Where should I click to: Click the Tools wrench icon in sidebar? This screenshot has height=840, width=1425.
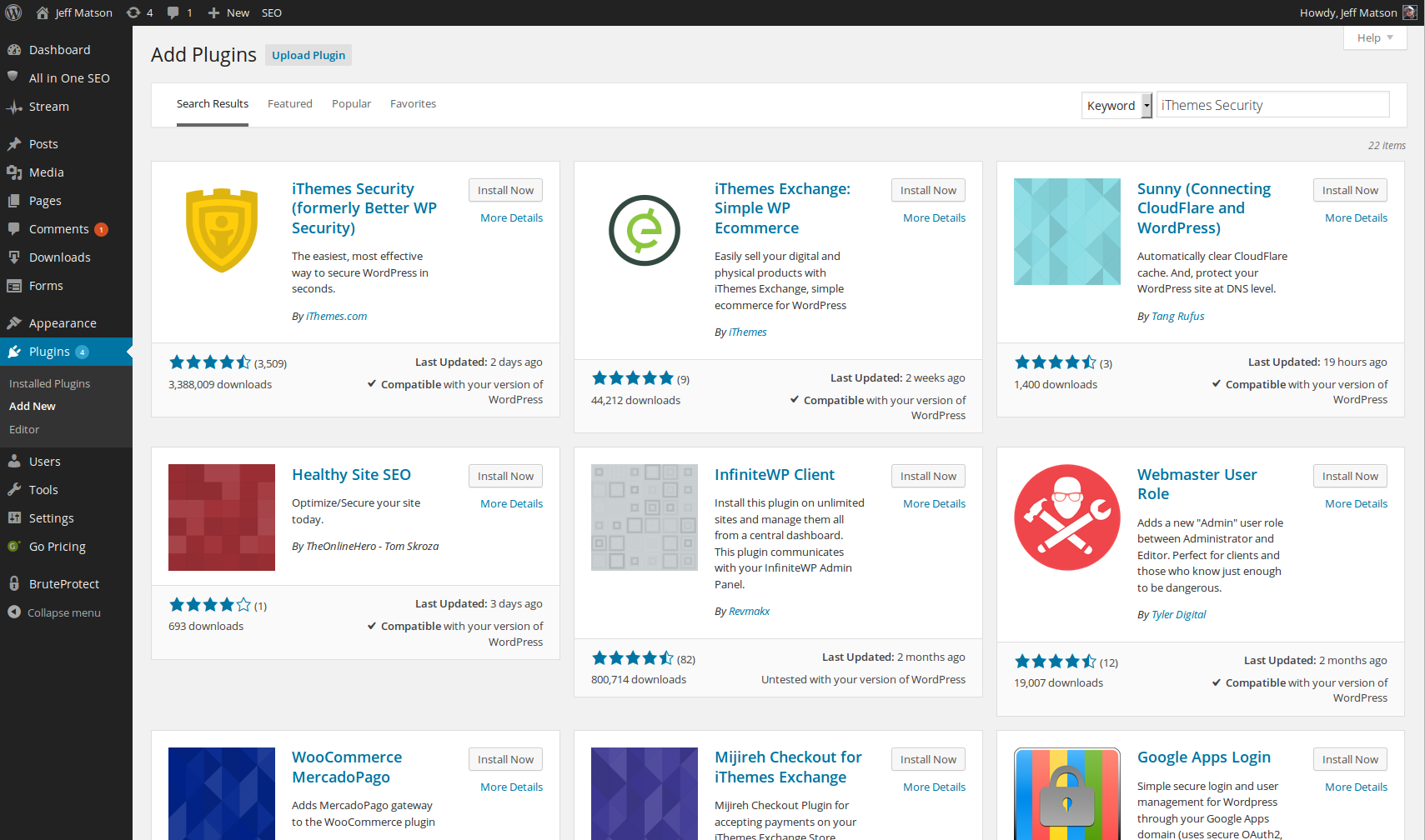tap(14, 490)
